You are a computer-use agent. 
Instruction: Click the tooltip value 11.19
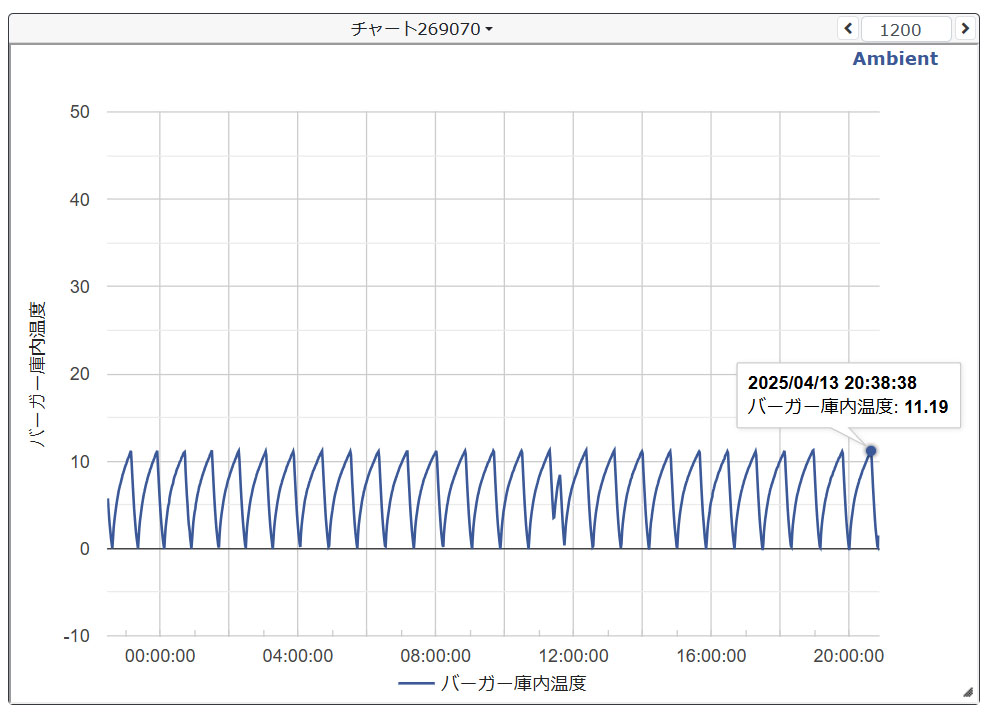click(x=926, y=407)
